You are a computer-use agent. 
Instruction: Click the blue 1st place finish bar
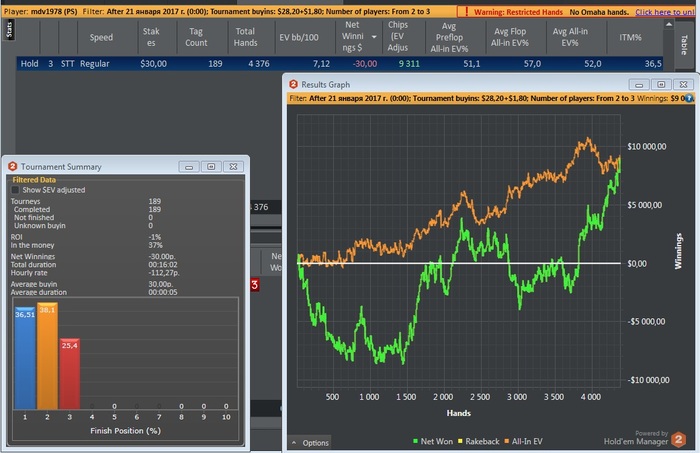click(25, 358)
